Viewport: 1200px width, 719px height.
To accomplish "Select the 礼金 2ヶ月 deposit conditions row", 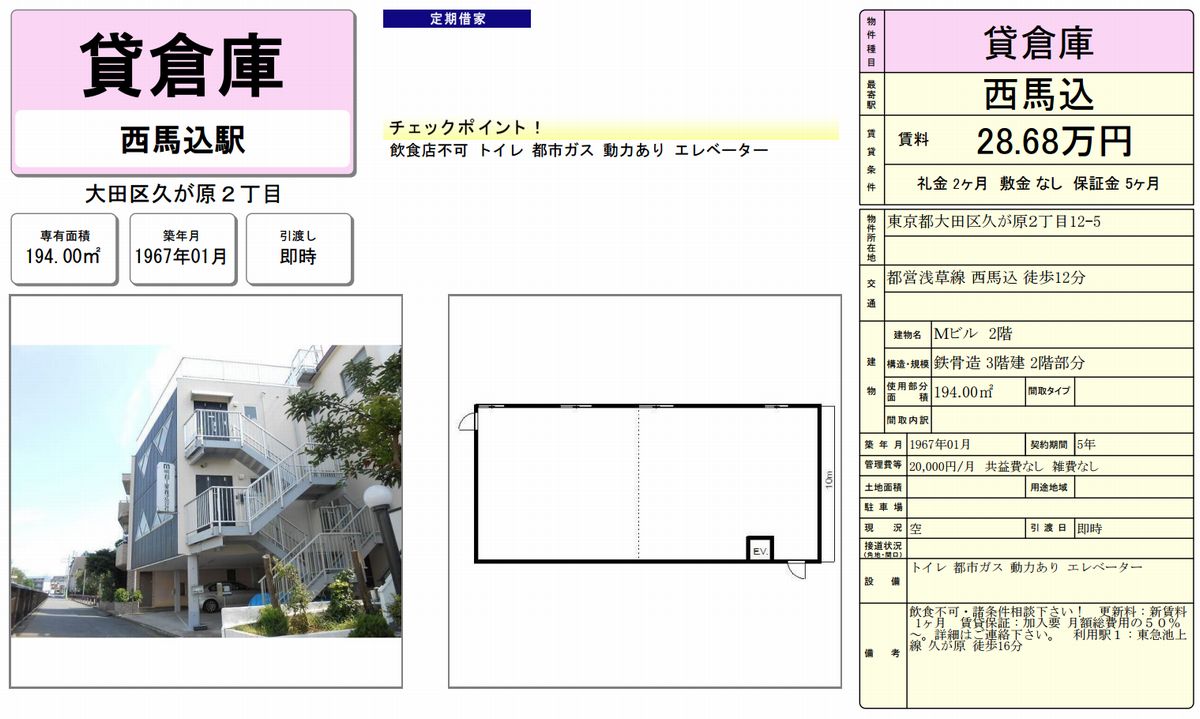I will 1038,184.
